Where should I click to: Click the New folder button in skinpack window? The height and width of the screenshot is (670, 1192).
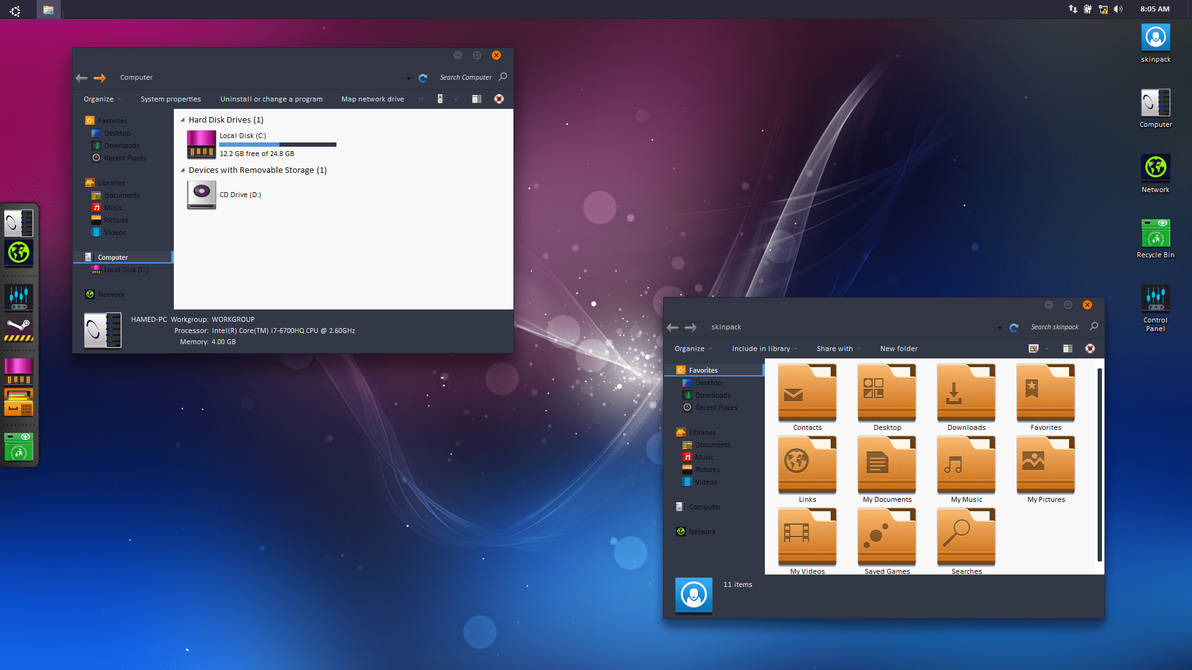[897, 348]
